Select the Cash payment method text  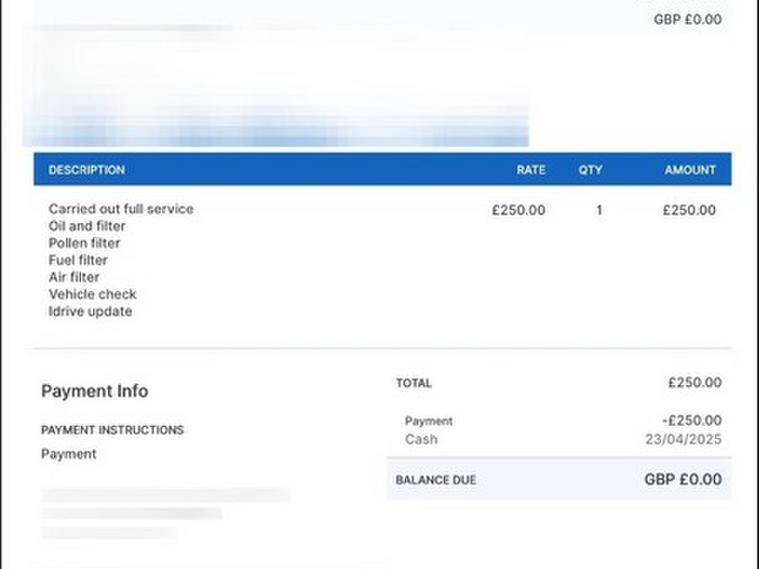click(421, 439)
